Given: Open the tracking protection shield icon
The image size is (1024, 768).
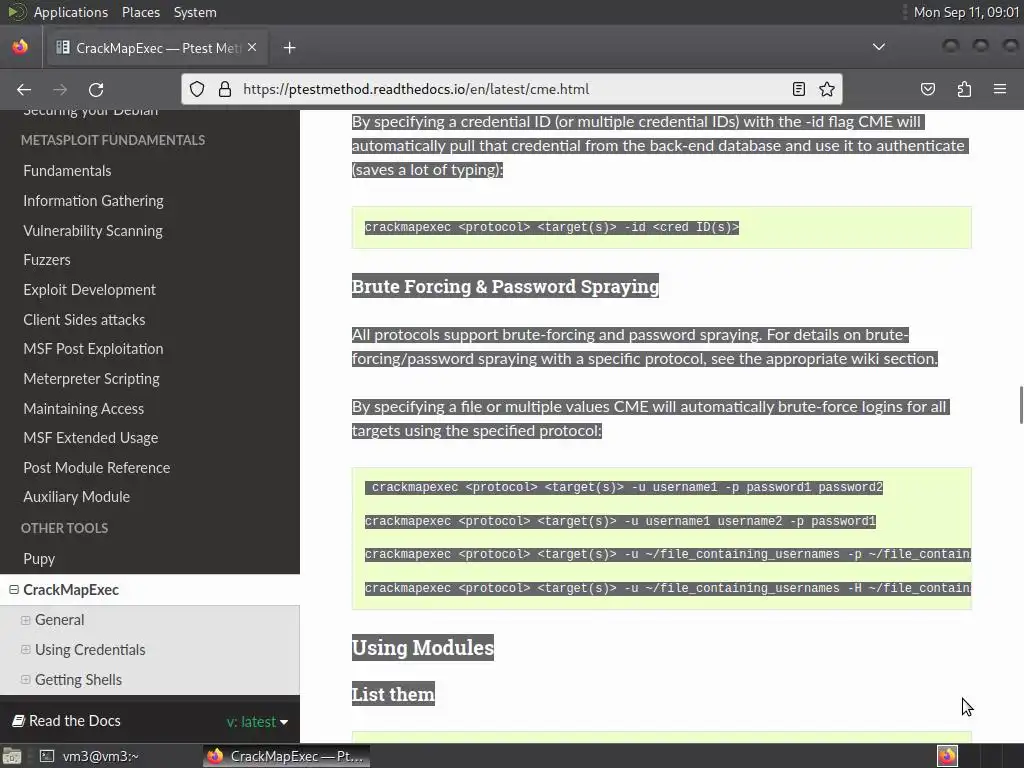Looking at the screenshot, I should [x=197, y=89].
